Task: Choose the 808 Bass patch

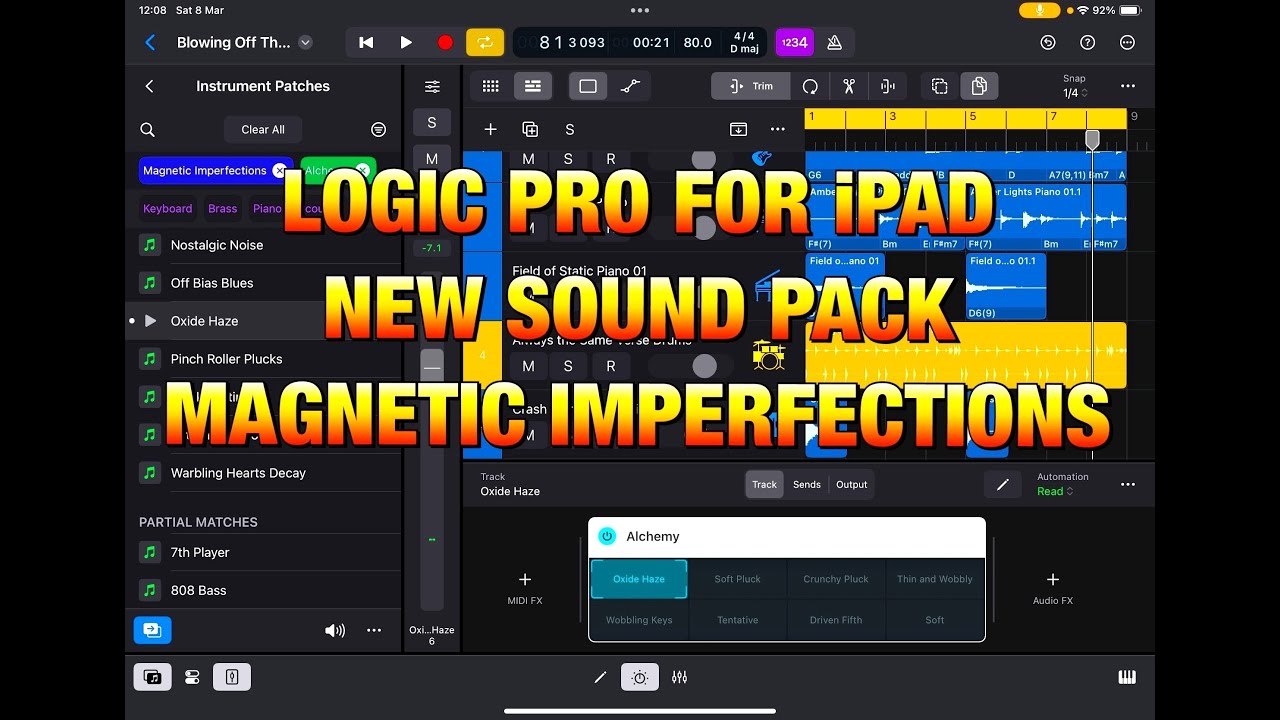Action: (263, 590)
